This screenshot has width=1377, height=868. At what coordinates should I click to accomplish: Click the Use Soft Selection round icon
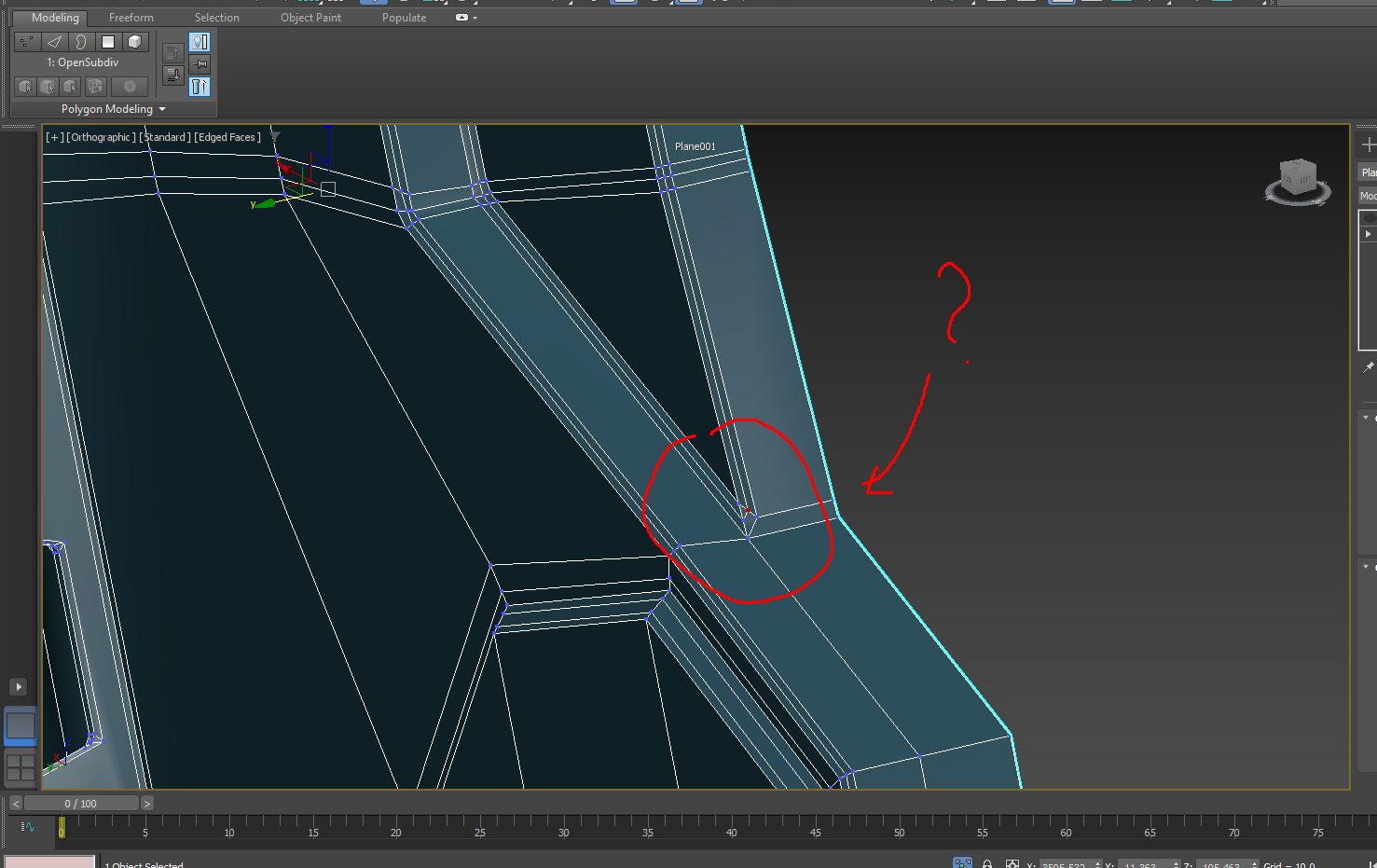(x=130, y=87)
